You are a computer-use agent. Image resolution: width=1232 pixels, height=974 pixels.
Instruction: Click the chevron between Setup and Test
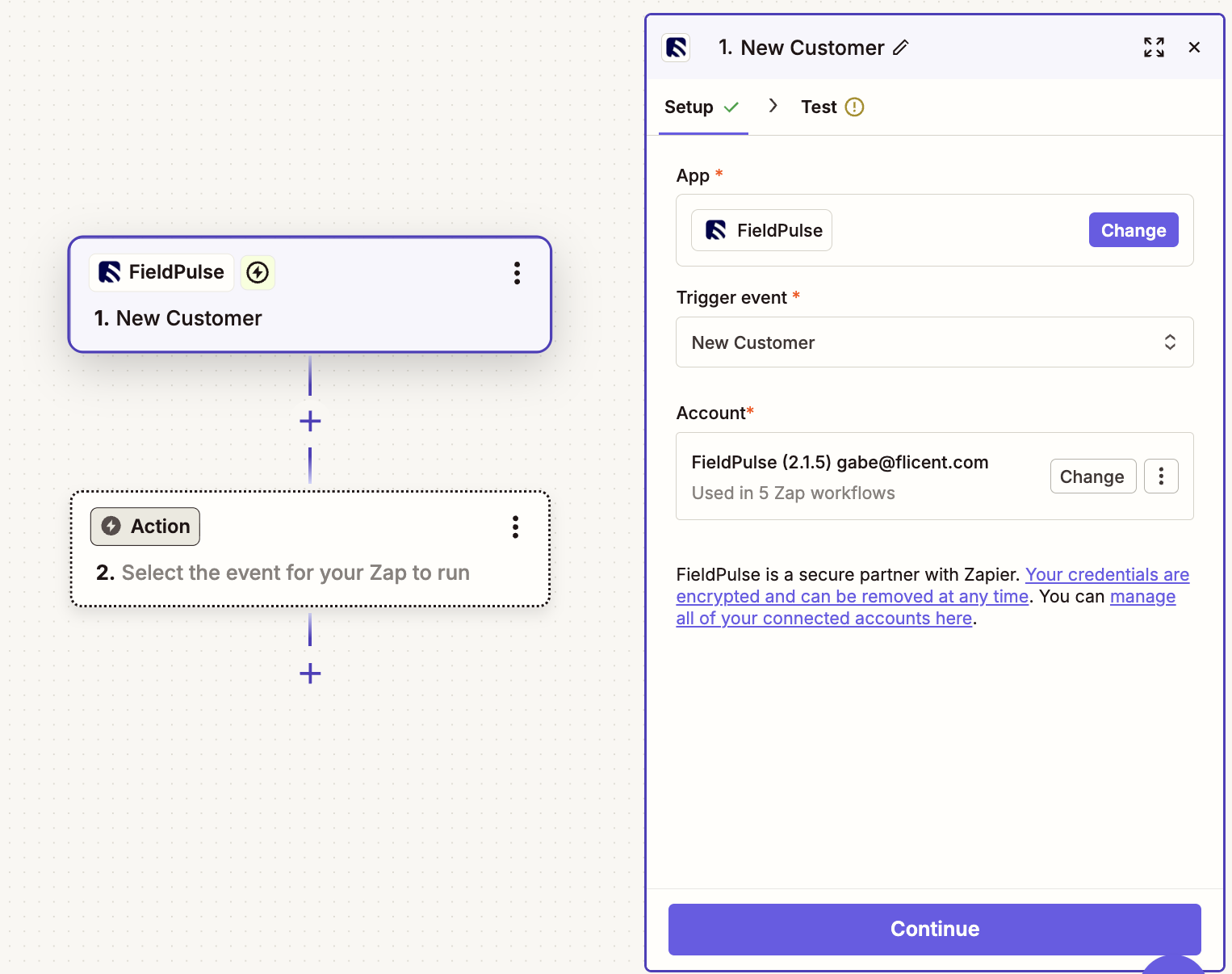click(x=773, y=106)
